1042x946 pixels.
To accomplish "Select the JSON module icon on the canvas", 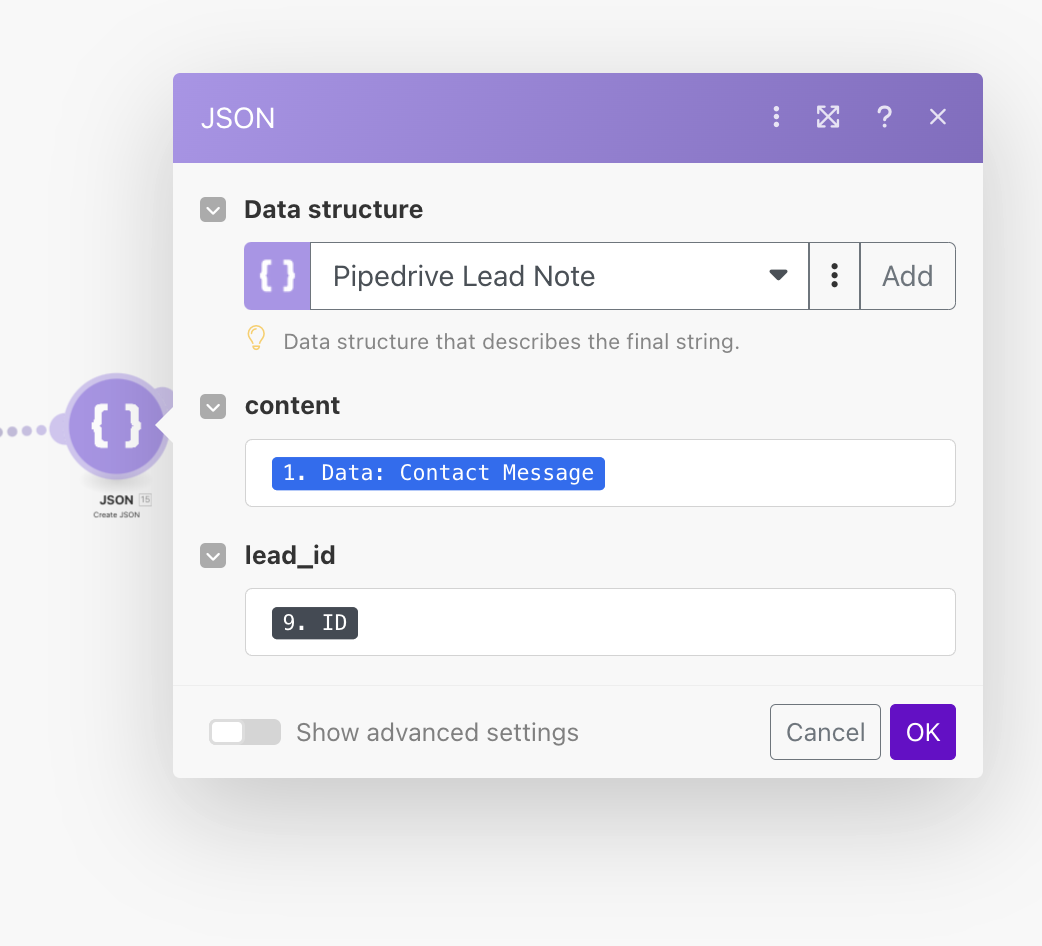I will [x=116, y=426].
